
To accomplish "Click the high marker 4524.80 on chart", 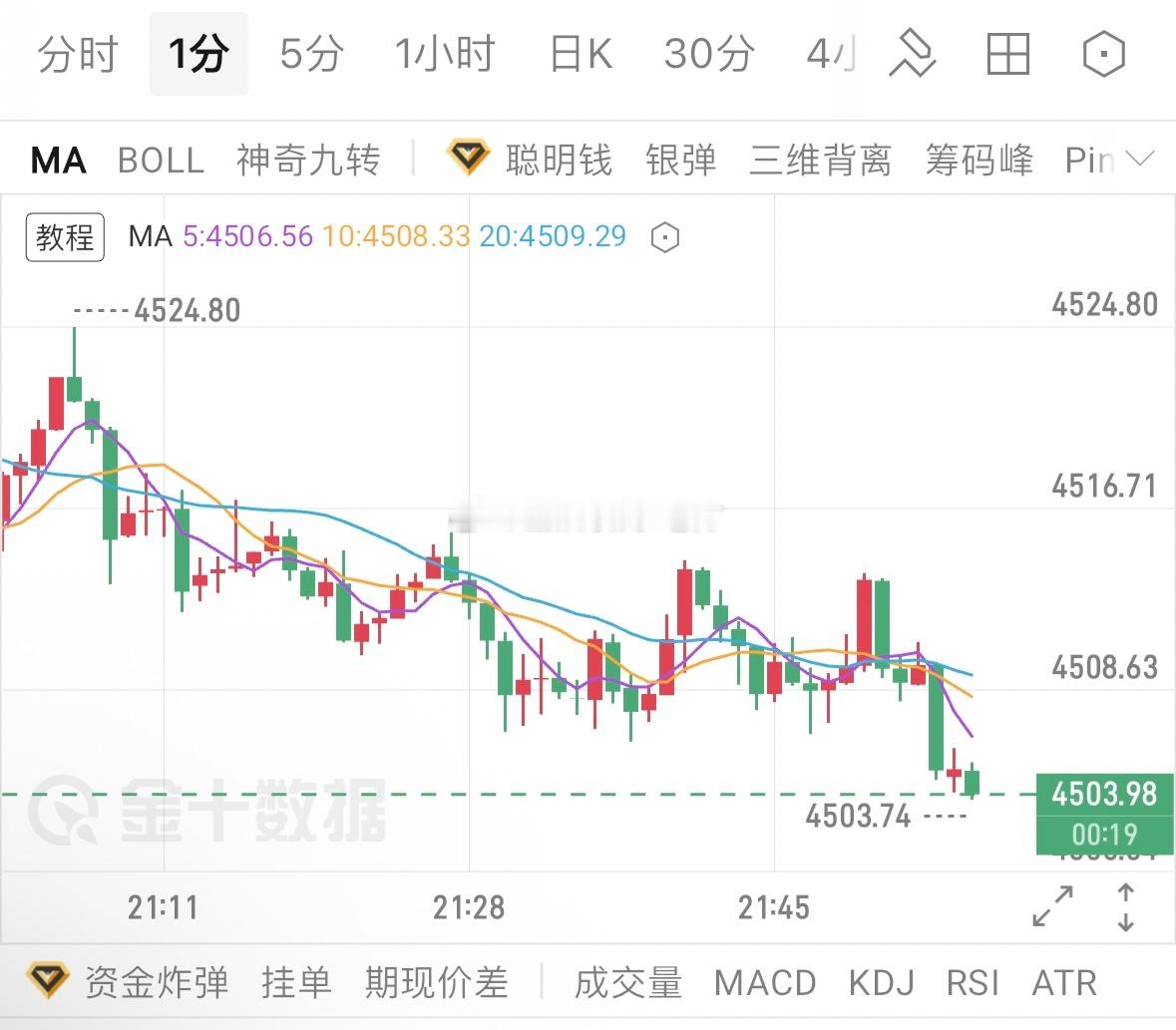I will (187, 310).
